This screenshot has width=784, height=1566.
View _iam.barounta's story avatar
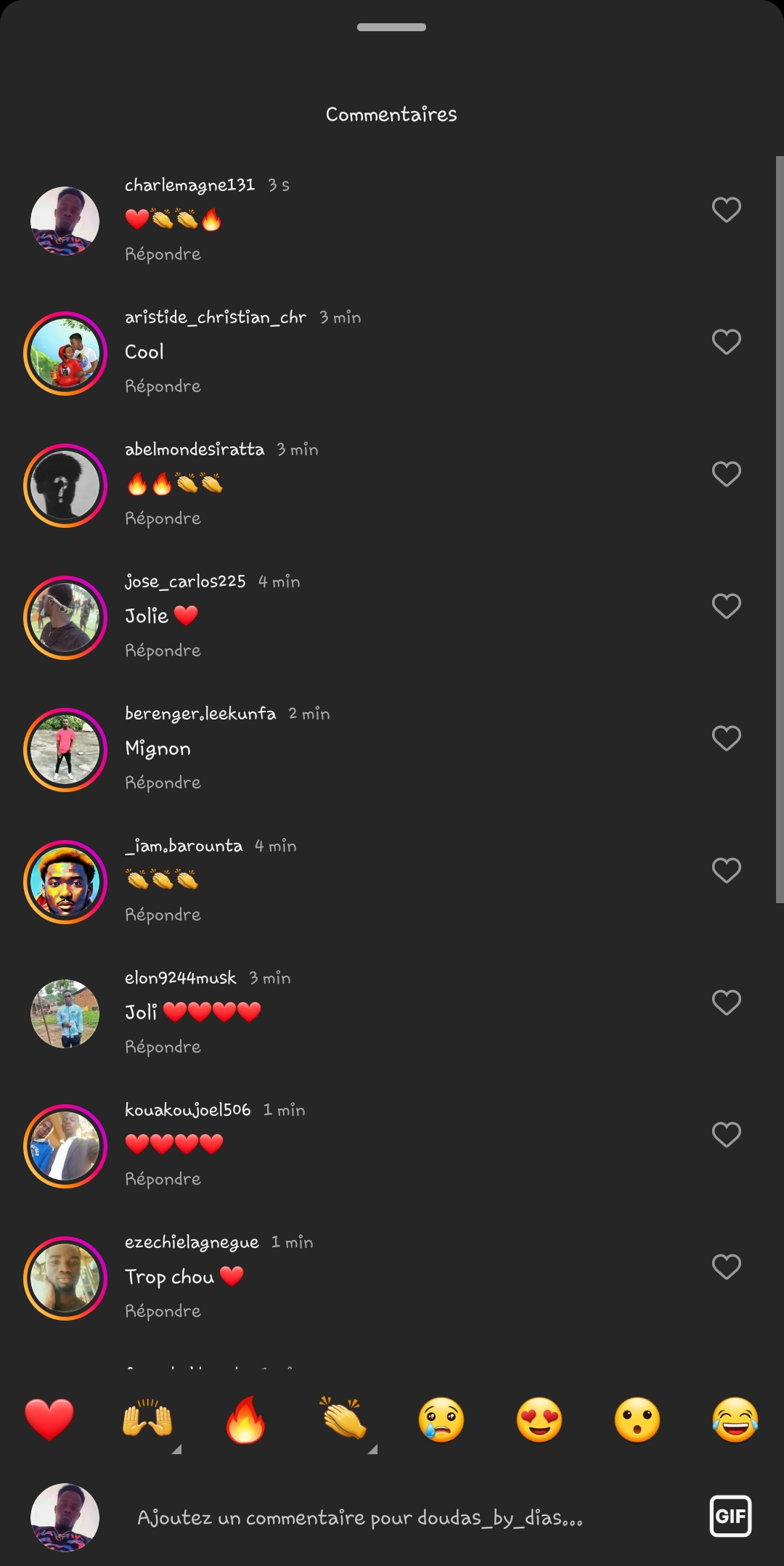[x=65, y=882]
